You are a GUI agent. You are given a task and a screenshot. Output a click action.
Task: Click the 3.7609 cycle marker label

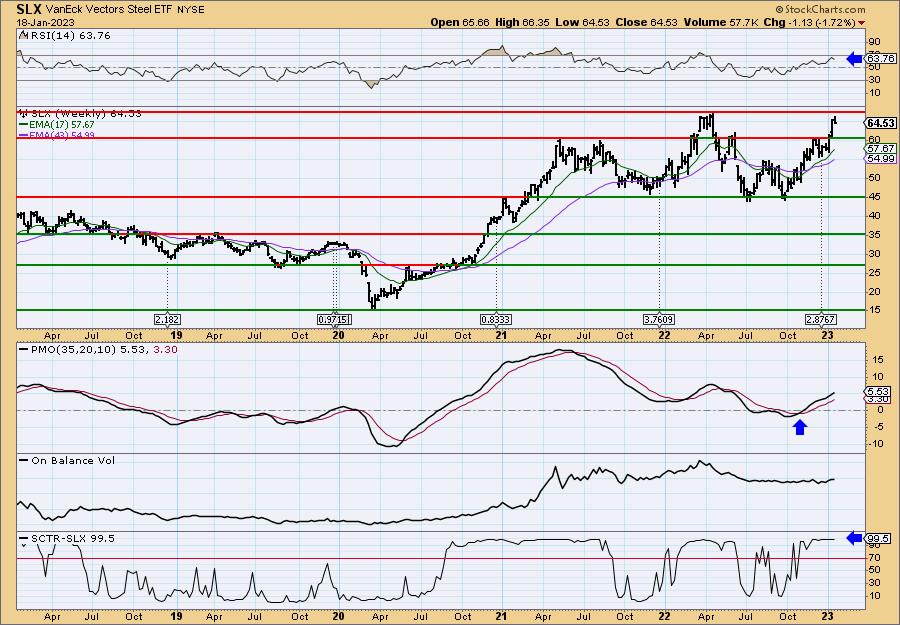(x=659, y=319)
